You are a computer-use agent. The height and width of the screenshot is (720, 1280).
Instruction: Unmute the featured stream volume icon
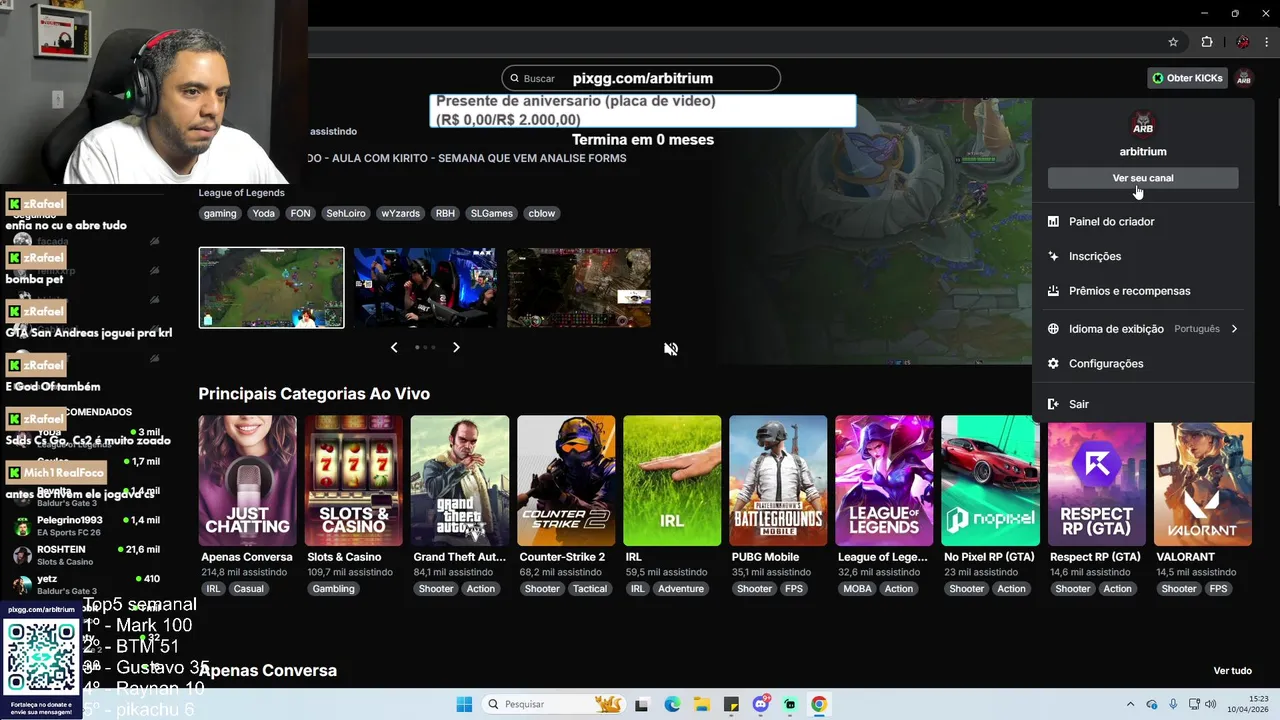pyautogui.click(x=671, y=349)
